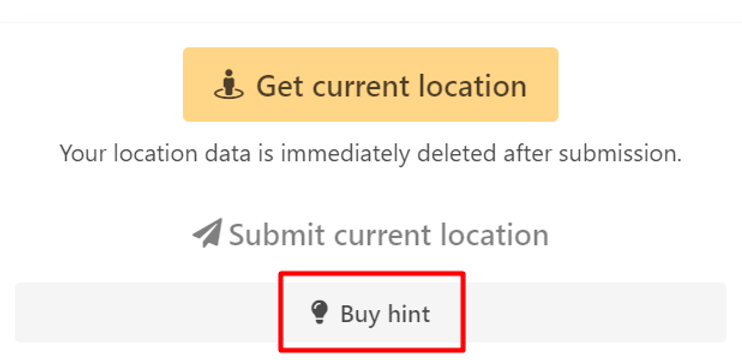The width and height of the screenshot is (742, 360).
Task: Click the 'Buy hint' text label
Action: tap(385, 314)
